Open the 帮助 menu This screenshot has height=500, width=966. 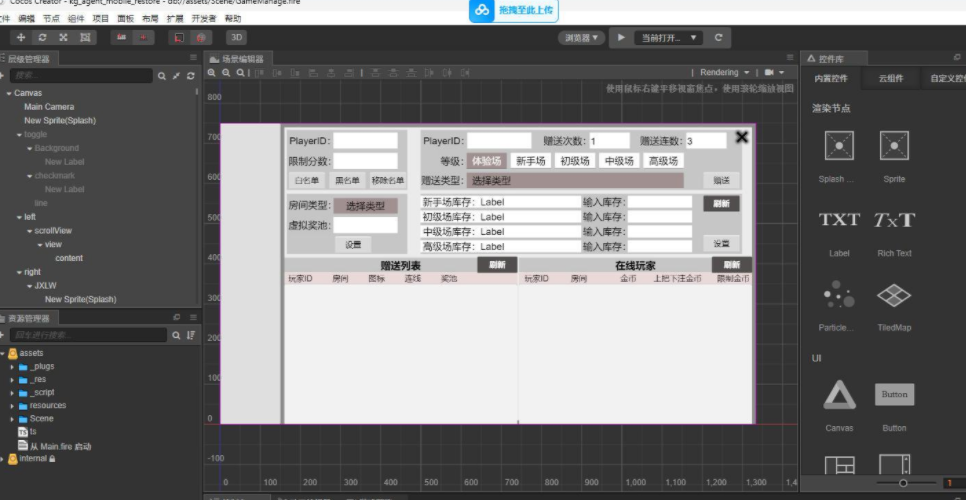(233, 19)
